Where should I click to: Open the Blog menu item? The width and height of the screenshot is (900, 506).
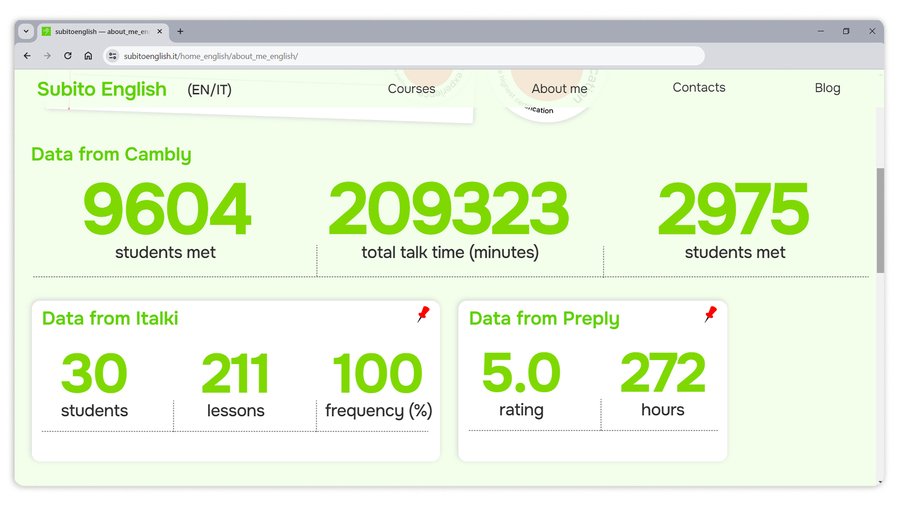827,88
